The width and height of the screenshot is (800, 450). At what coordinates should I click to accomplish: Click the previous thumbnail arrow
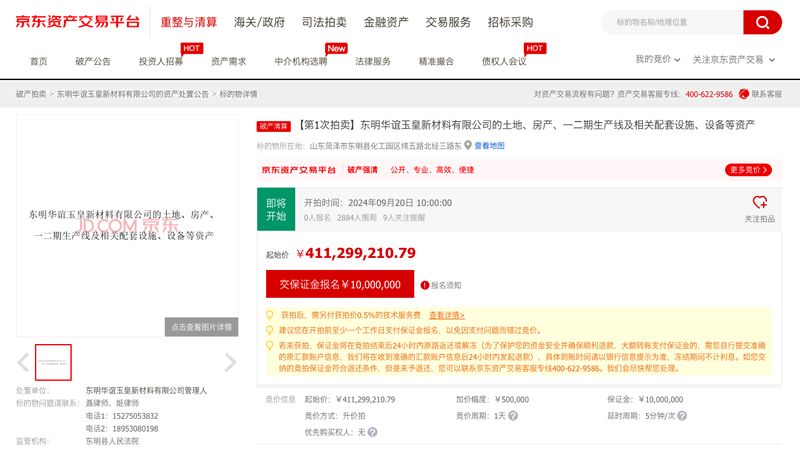point(23,363)
